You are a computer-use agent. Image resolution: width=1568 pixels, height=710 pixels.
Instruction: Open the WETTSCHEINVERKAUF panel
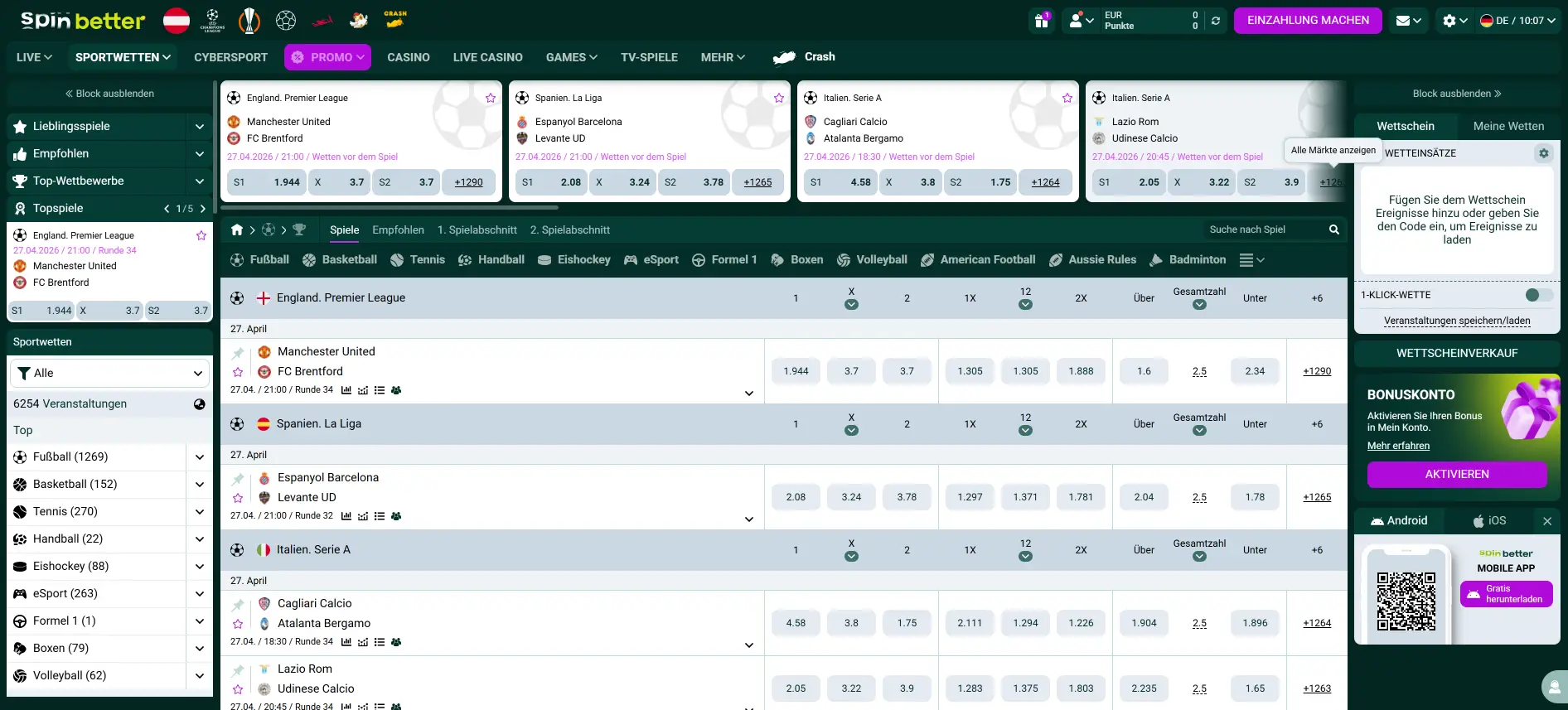(1457, 353)
